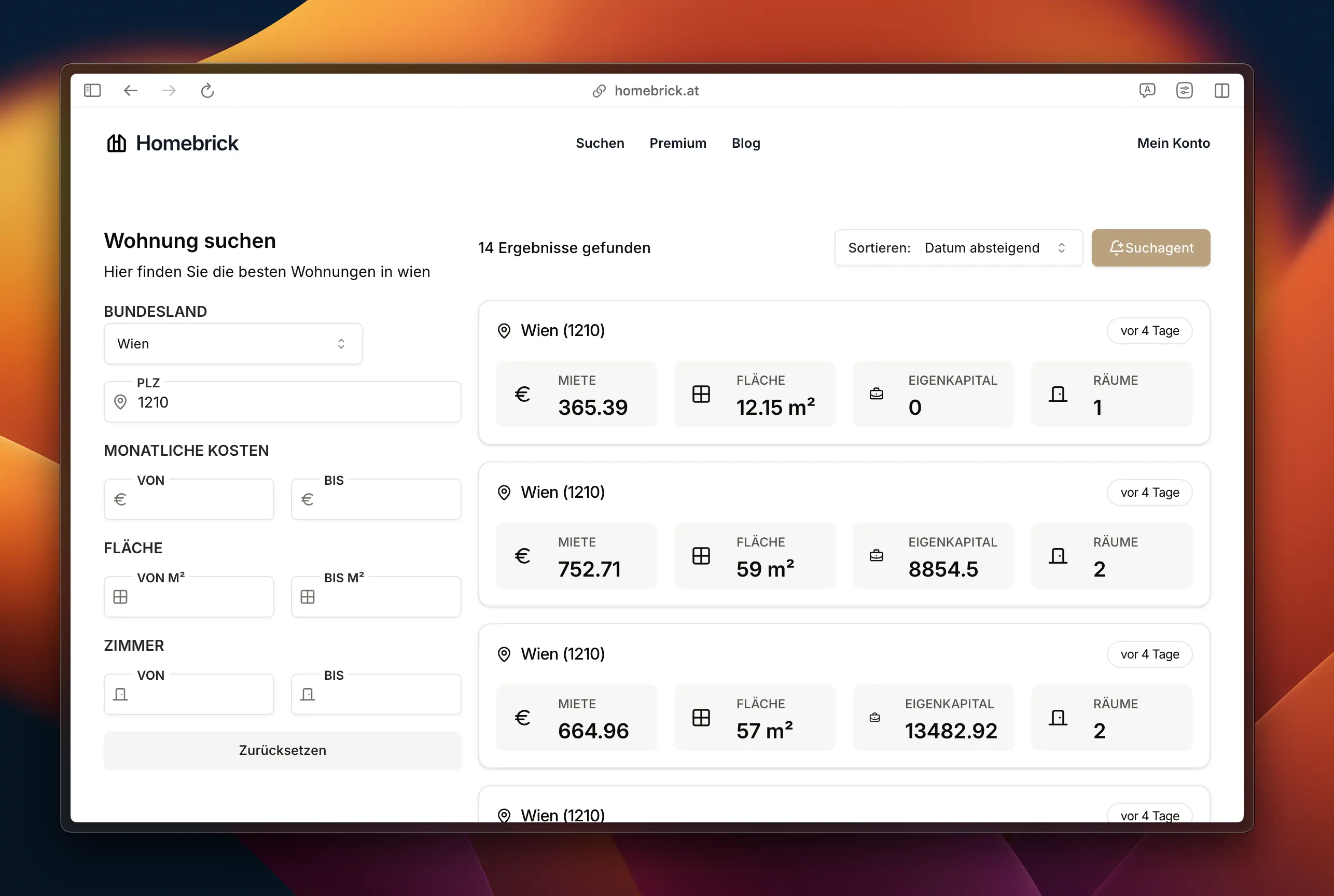Open the translate icon in the toolbar
1334x896 pixels.
click(x=1147, y=90)
